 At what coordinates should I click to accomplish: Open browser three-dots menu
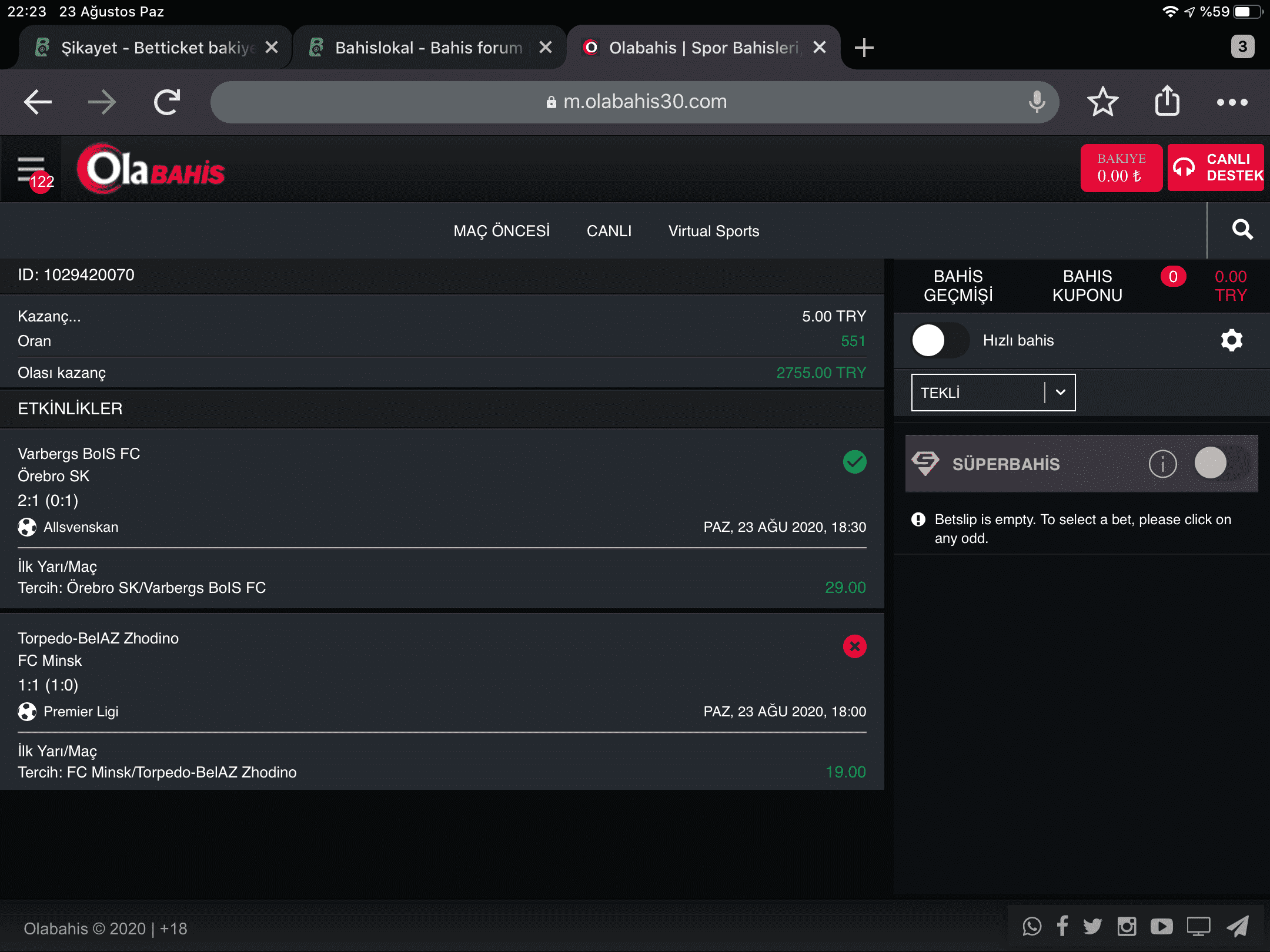click(x=1232, y=102)
